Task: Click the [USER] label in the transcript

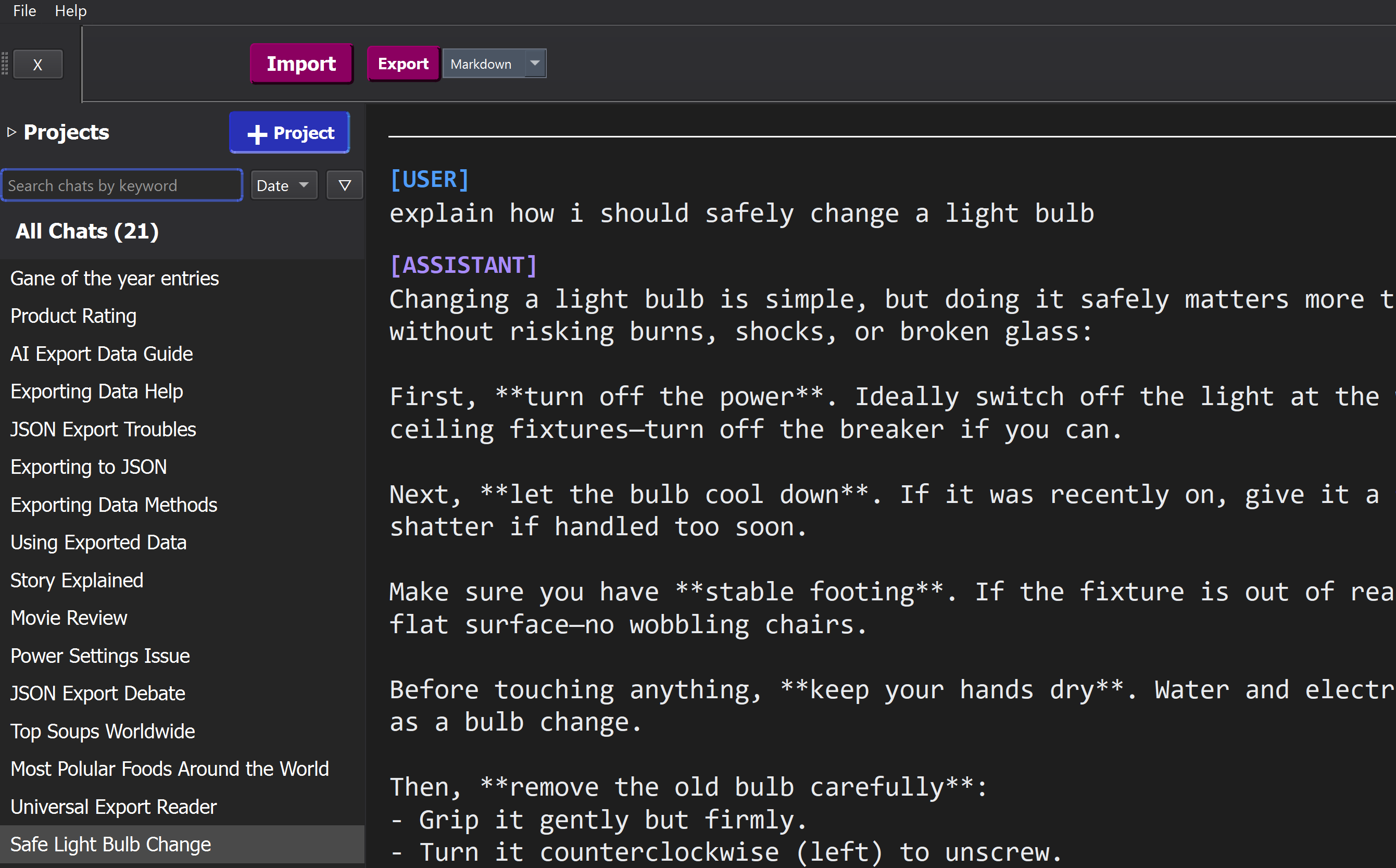Action: pyautogui.click(x=430, y=180)
